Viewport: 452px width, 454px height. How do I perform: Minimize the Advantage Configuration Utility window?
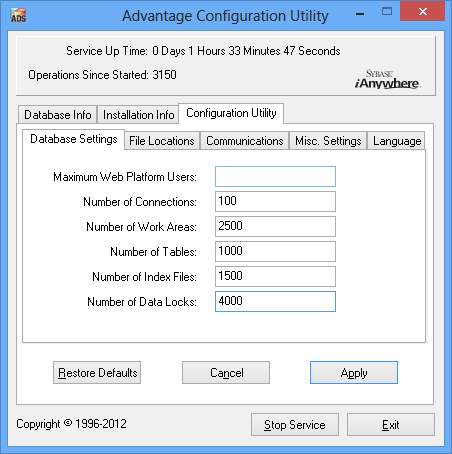tap(360, 13)
